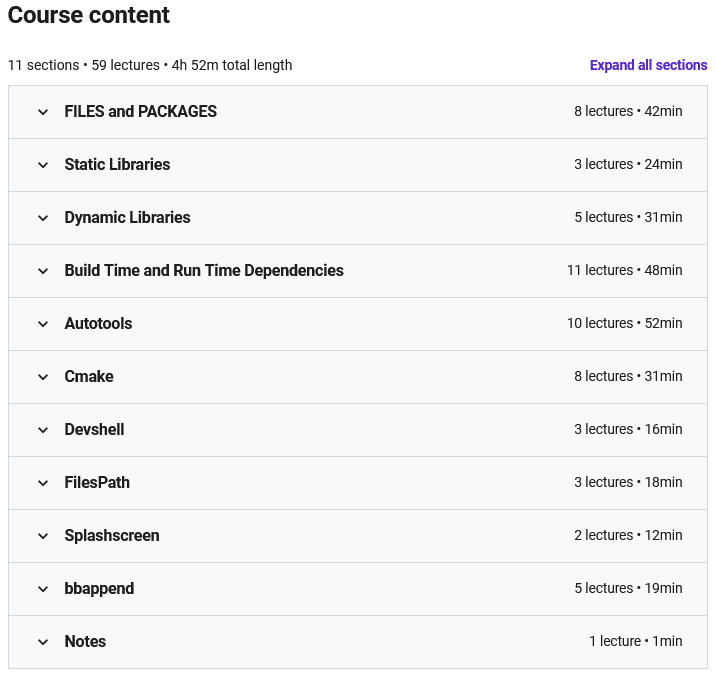The image size is (716, 678).
Task: Open the Cmake section heading
Action: point(89,377)
